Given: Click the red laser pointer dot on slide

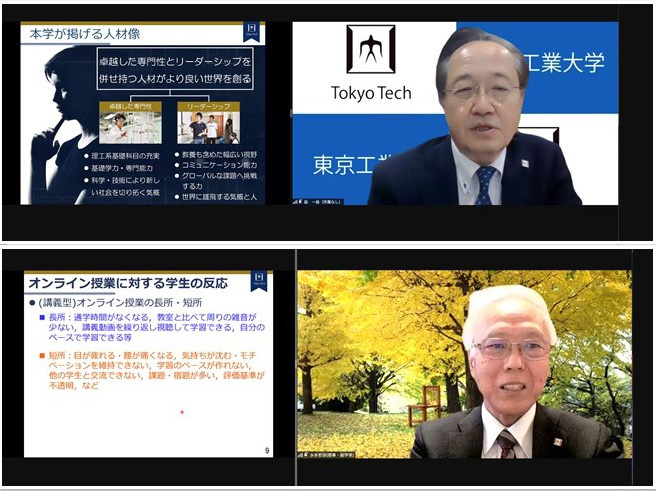Looking at the screenshot, I should (182, 412).
